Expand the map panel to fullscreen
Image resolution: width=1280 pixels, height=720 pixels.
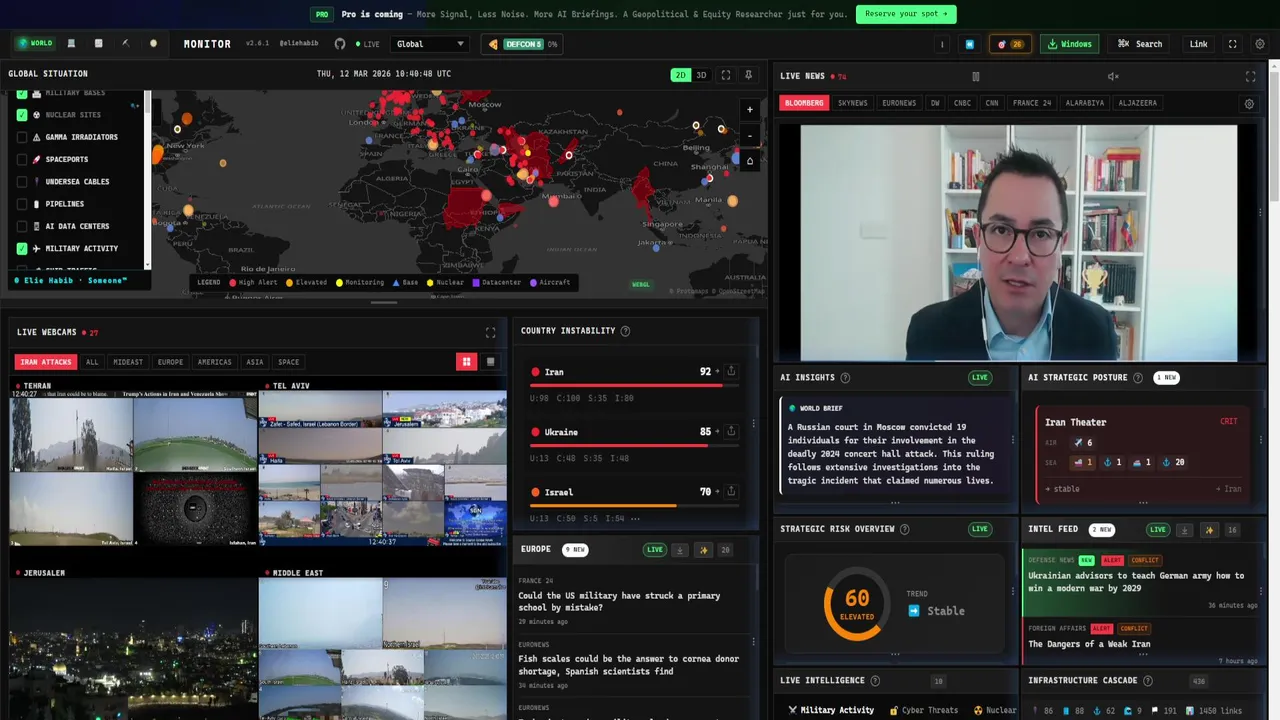(x=726, y=75)
